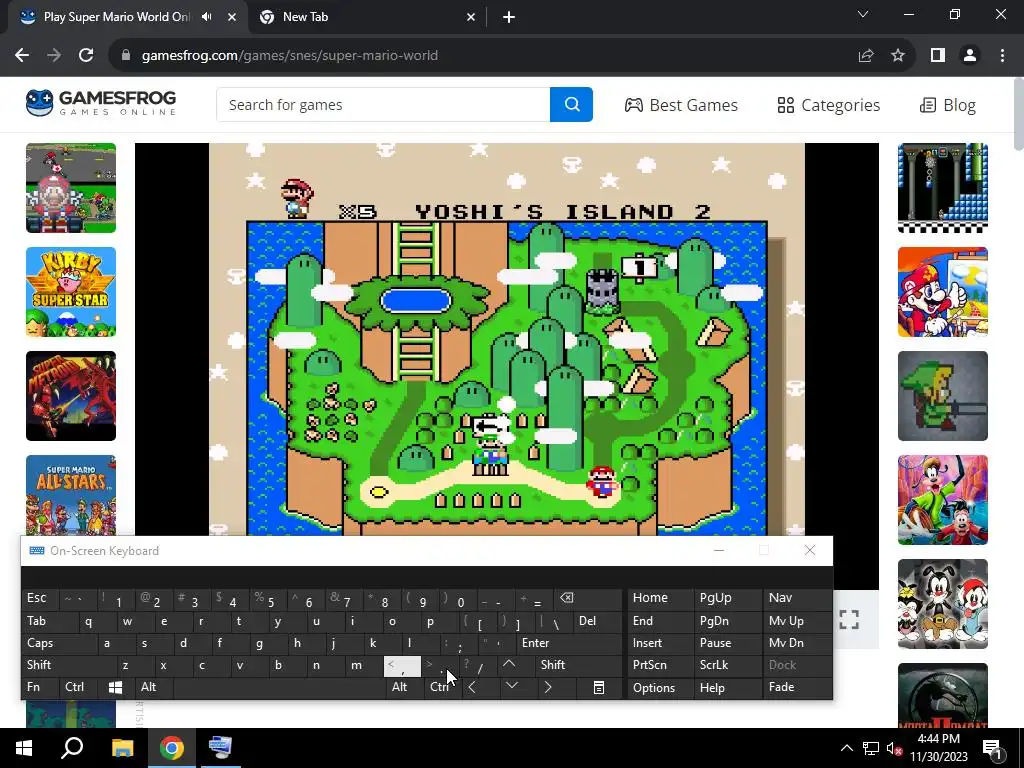Open the Best Games menu

[x=681, y=105]
